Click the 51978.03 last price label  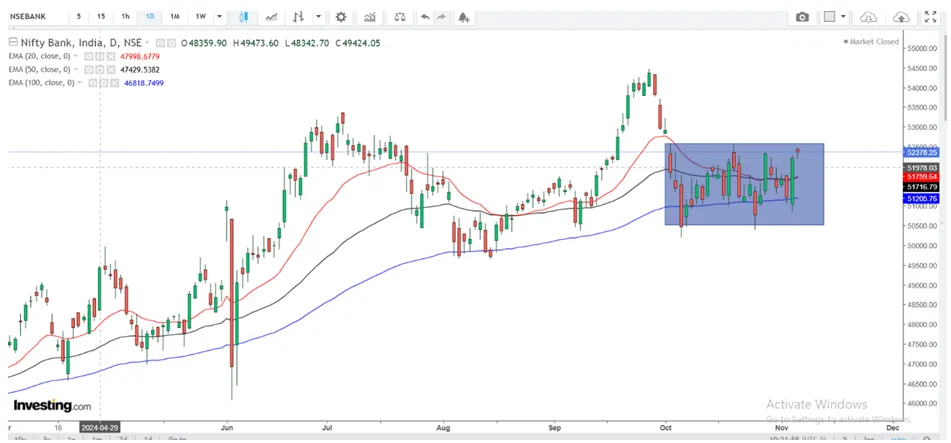(x=922, y=167)
